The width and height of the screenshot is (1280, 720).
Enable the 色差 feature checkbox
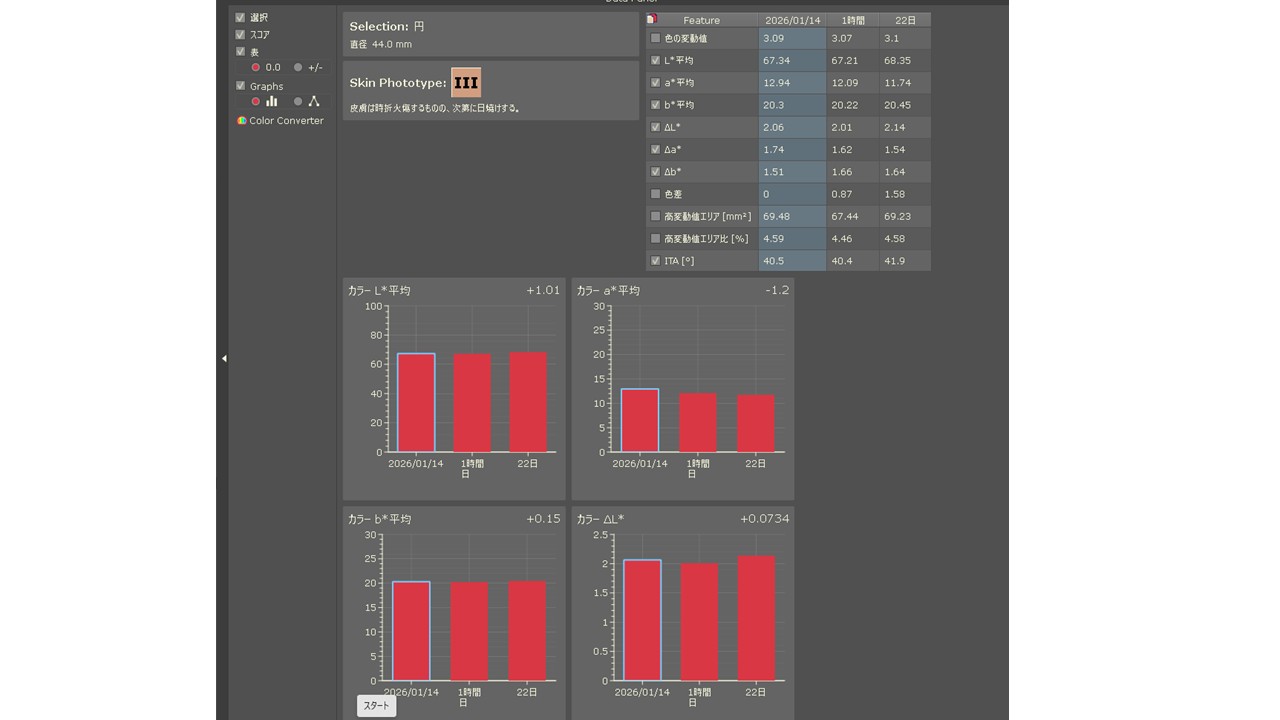click(655, 194)
